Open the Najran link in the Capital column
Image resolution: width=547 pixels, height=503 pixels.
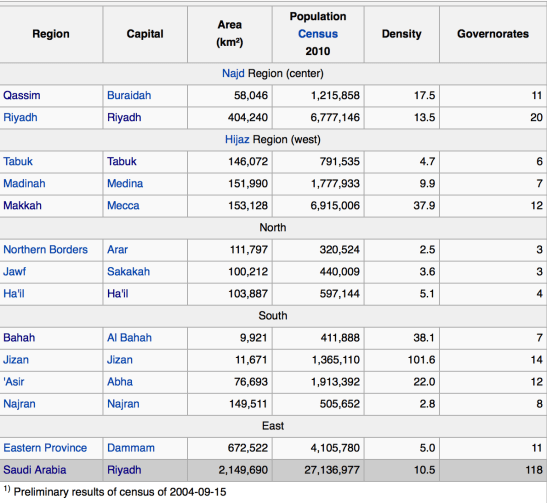123,404
